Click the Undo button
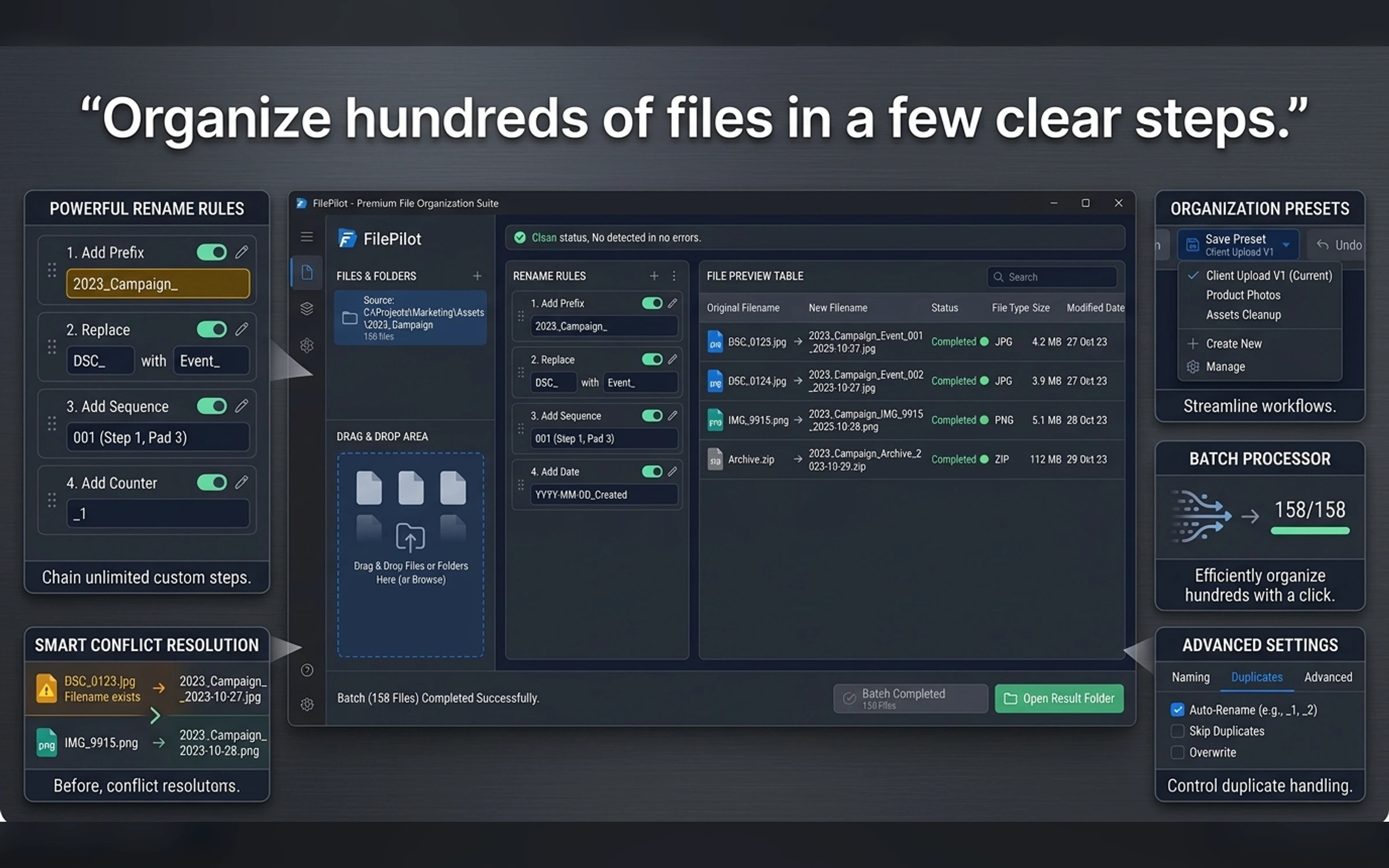Image resolution: width=1389 pixels, height=868 pixels. [x=1339, y=245]
